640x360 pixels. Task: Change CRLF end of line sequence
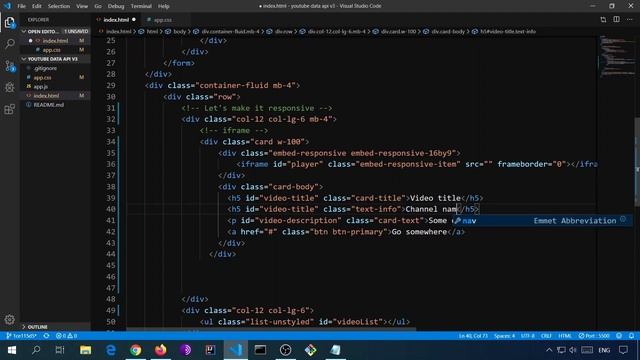pyautogui.click(x=546, y=336)
